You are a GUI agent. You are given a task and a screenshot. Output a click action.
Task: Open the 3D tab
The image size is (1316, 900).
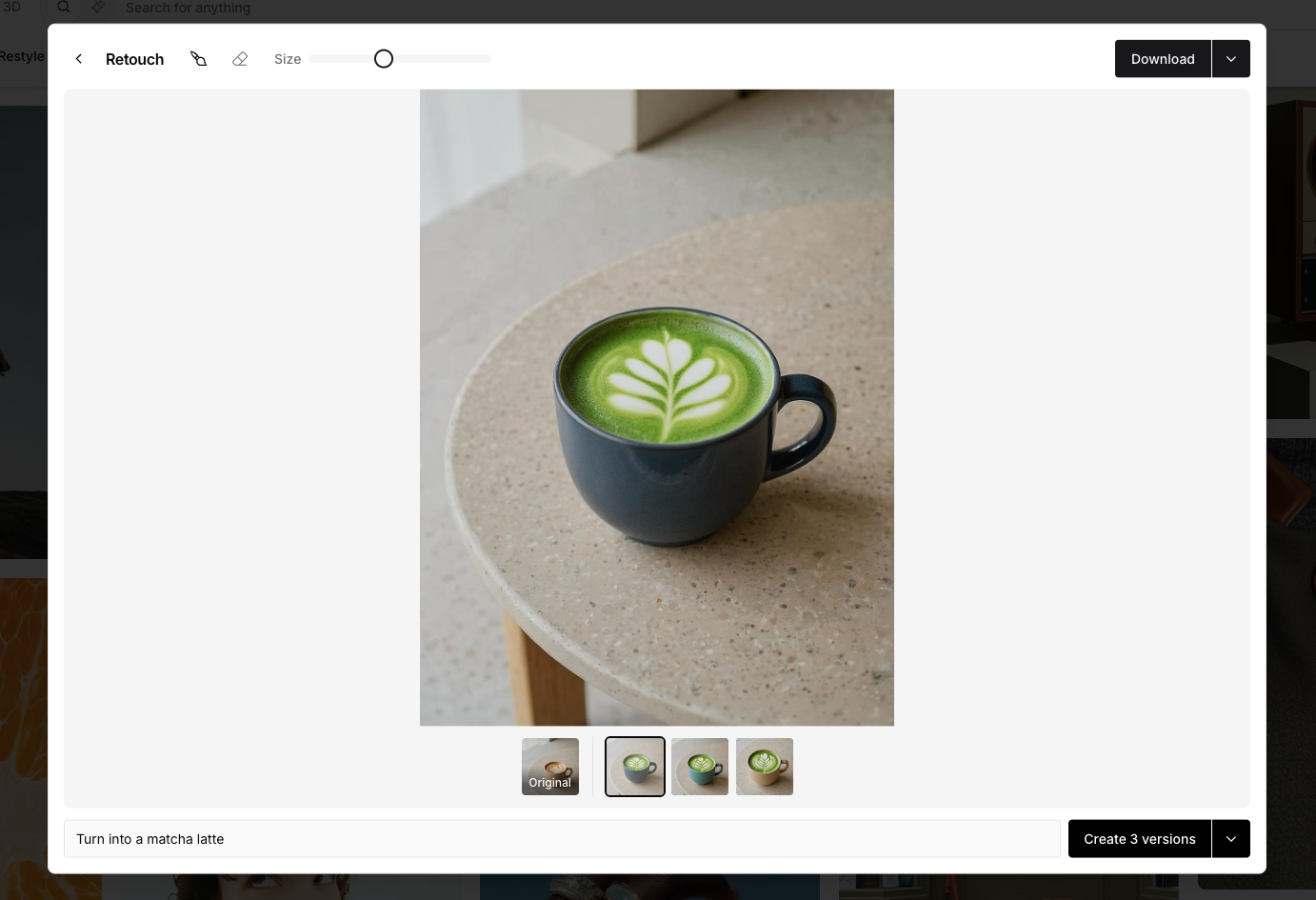coord(11,8)
